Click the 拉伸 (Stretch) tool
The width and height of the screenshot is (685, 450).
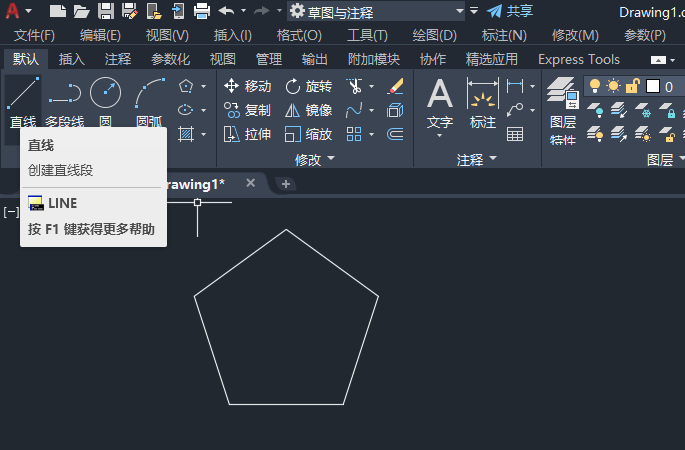tap(247, 134)
